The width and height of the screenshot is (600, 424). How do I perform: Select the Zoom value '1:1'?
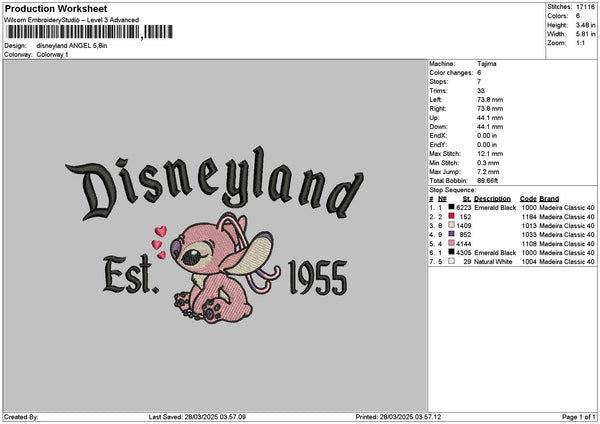(x=580, y=43)
